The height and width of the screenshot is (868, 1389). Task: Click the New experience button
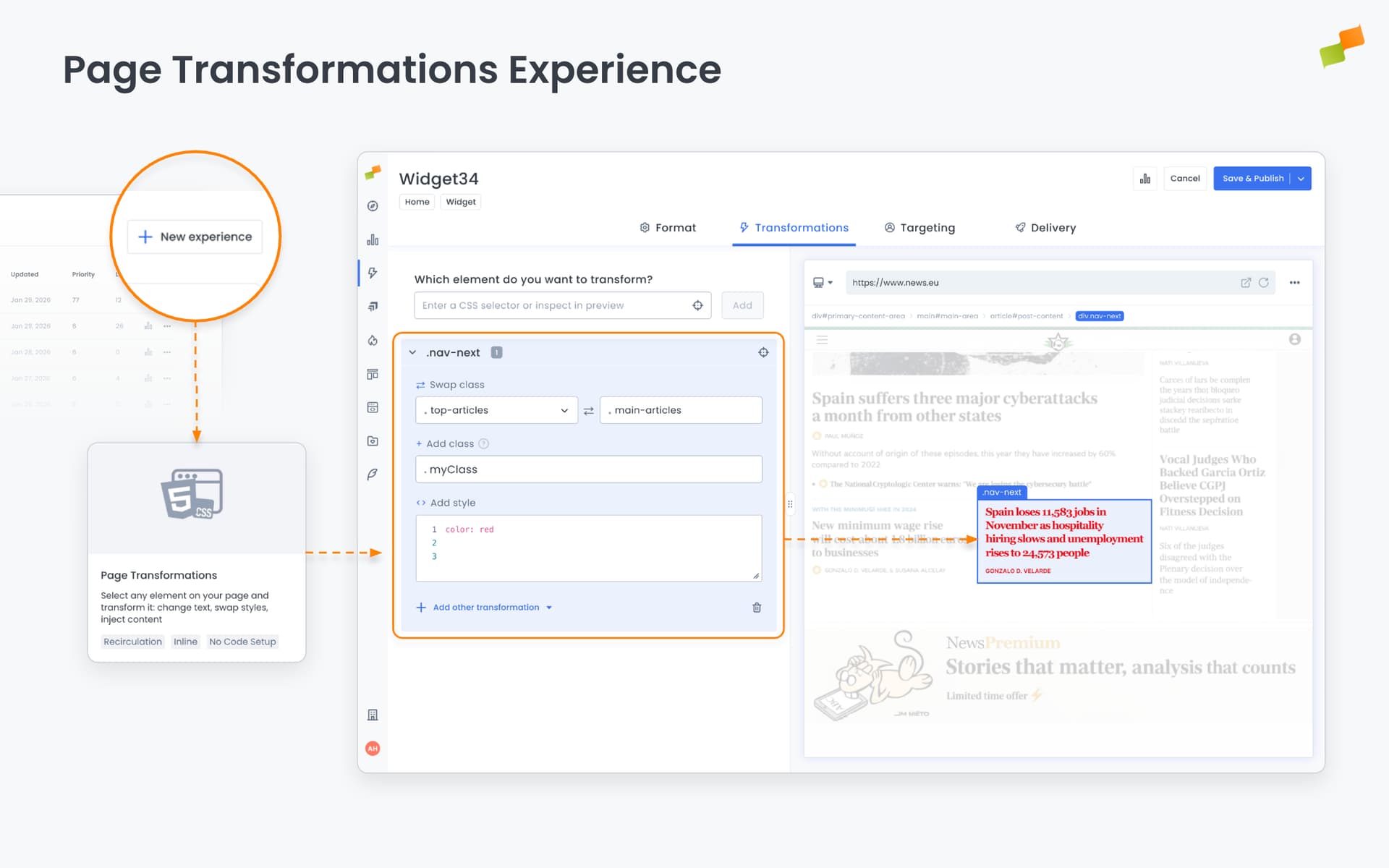tap(194, 237)
